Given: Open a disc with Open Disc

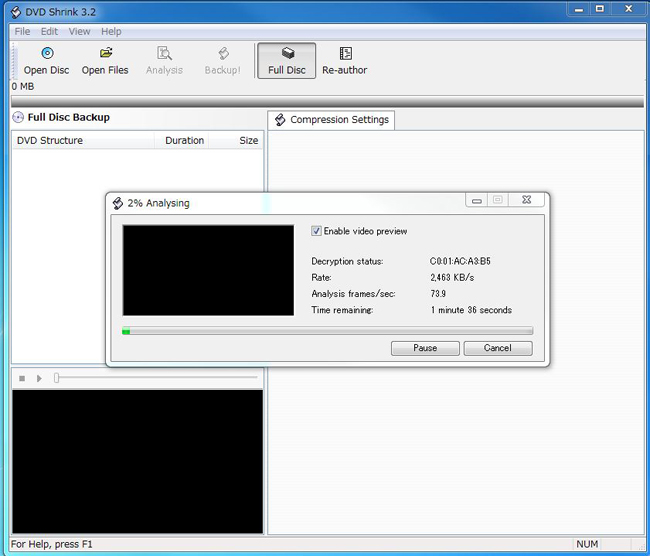Looking at the screenshot, I should click(x=46, y=61).
